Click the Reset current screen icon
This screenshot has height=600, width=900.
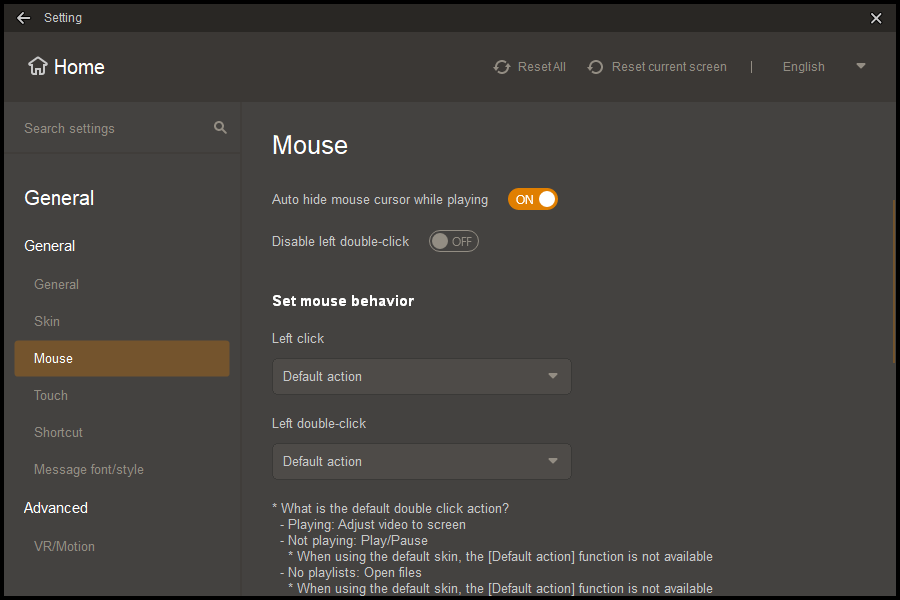pos(596,67)
